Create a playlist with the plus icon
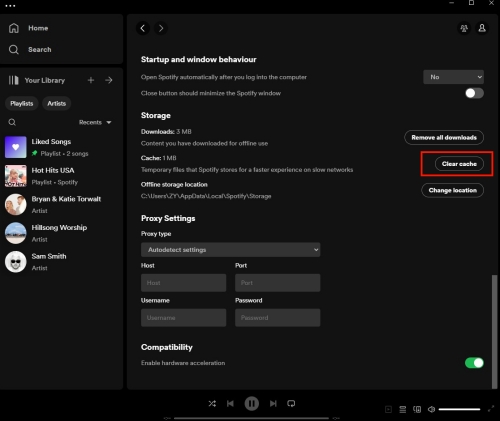 91,80
